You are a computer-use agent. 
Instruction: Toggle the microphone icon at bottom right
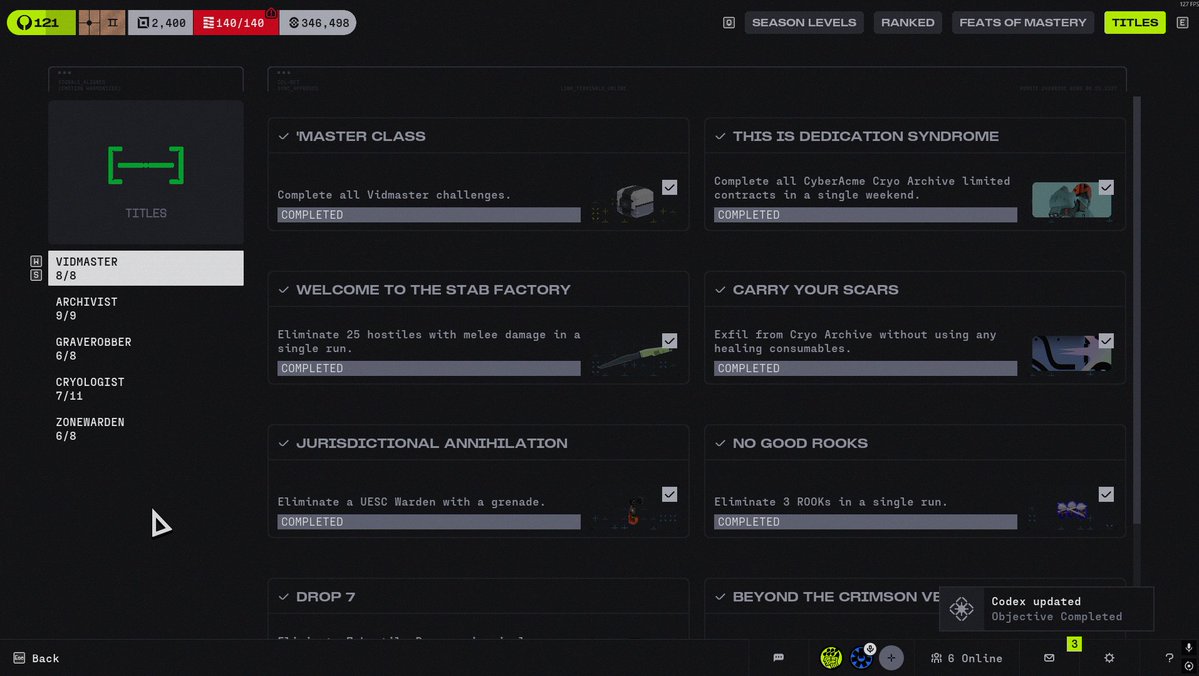1188,648
